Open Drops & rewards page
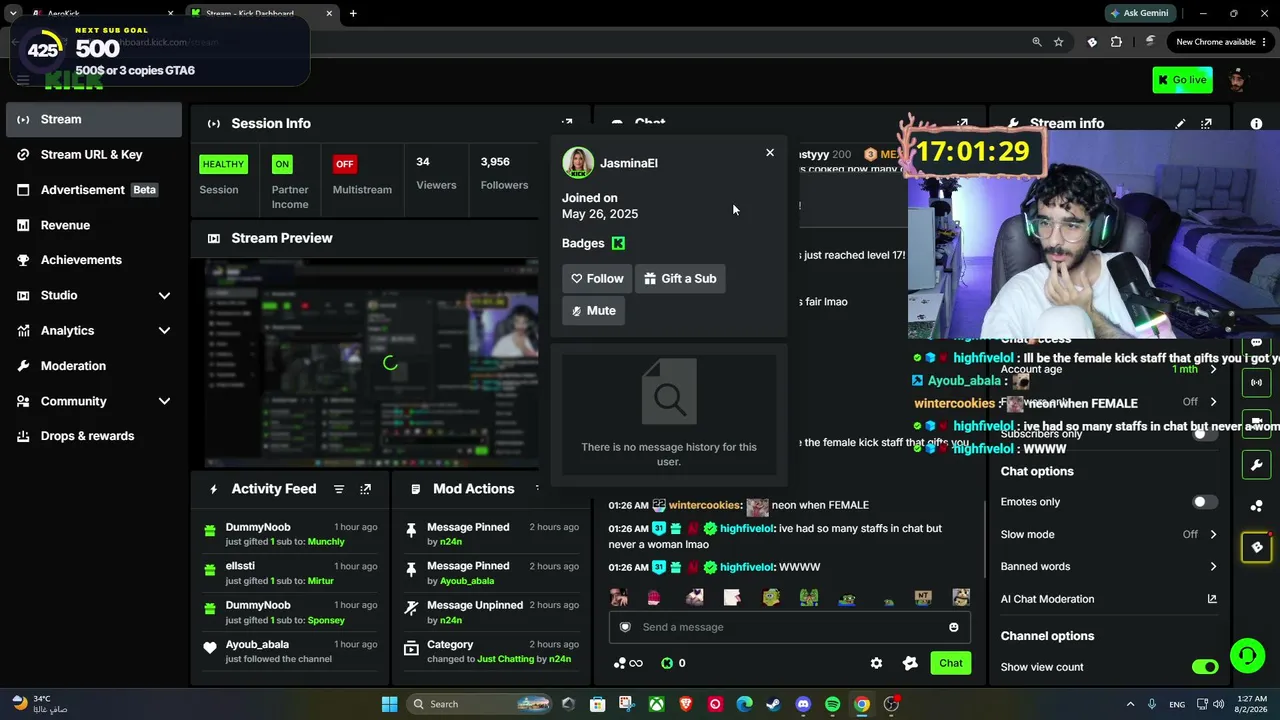 pos(93,436)
